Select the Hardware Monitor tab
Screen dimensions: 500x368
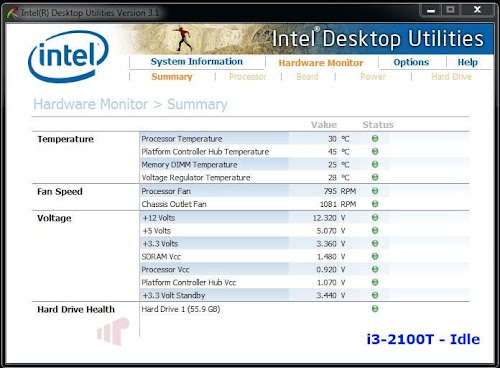[321, 63]
